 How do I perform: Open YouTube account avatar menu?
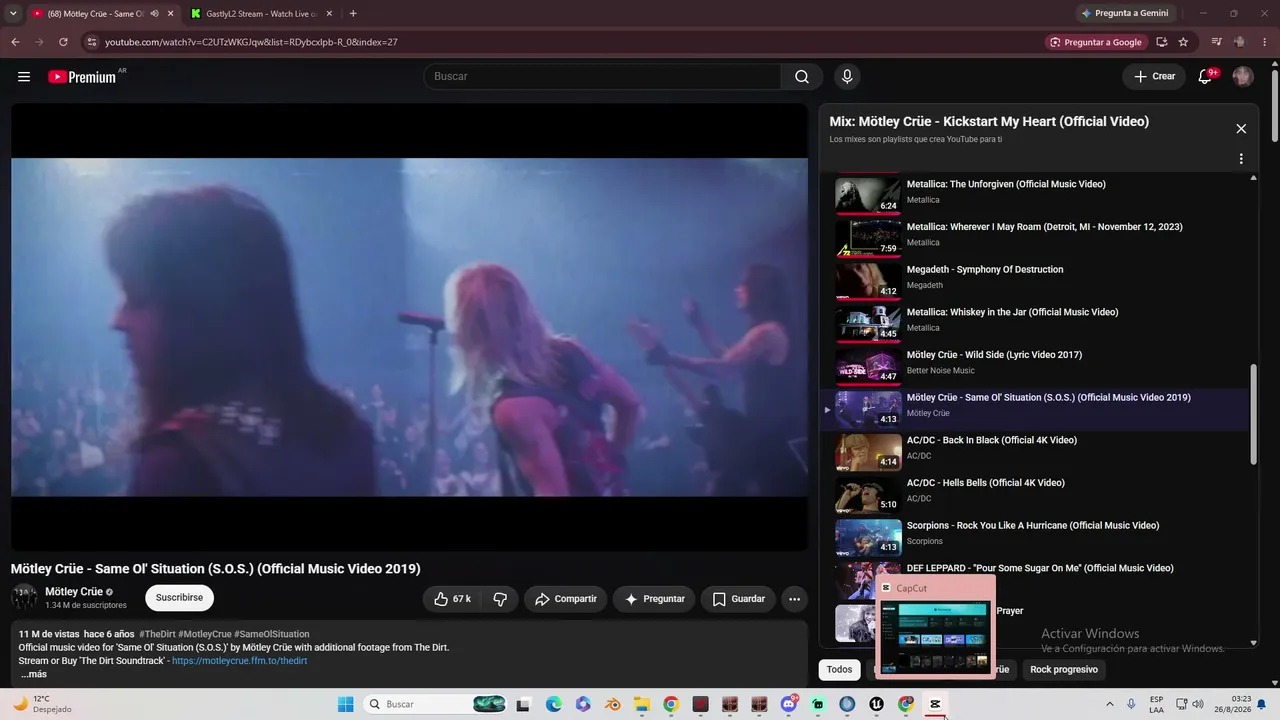[1243, 77]
